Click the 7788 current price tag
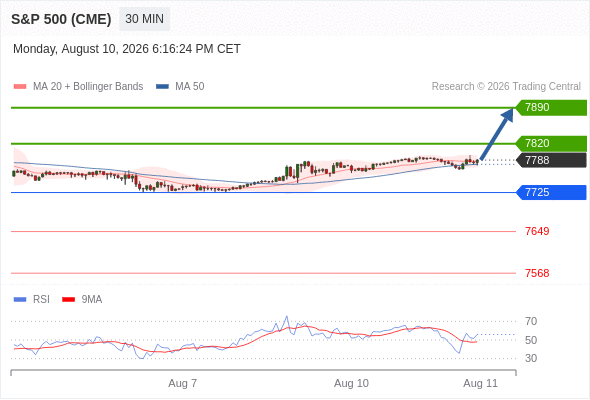590x400 pixels. tap(551, 160)
